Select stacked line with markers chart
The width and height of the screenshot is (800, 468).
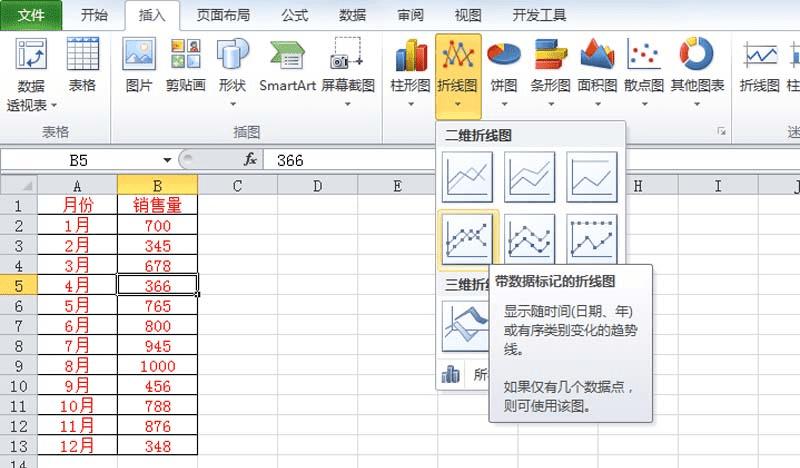point(530,239)
